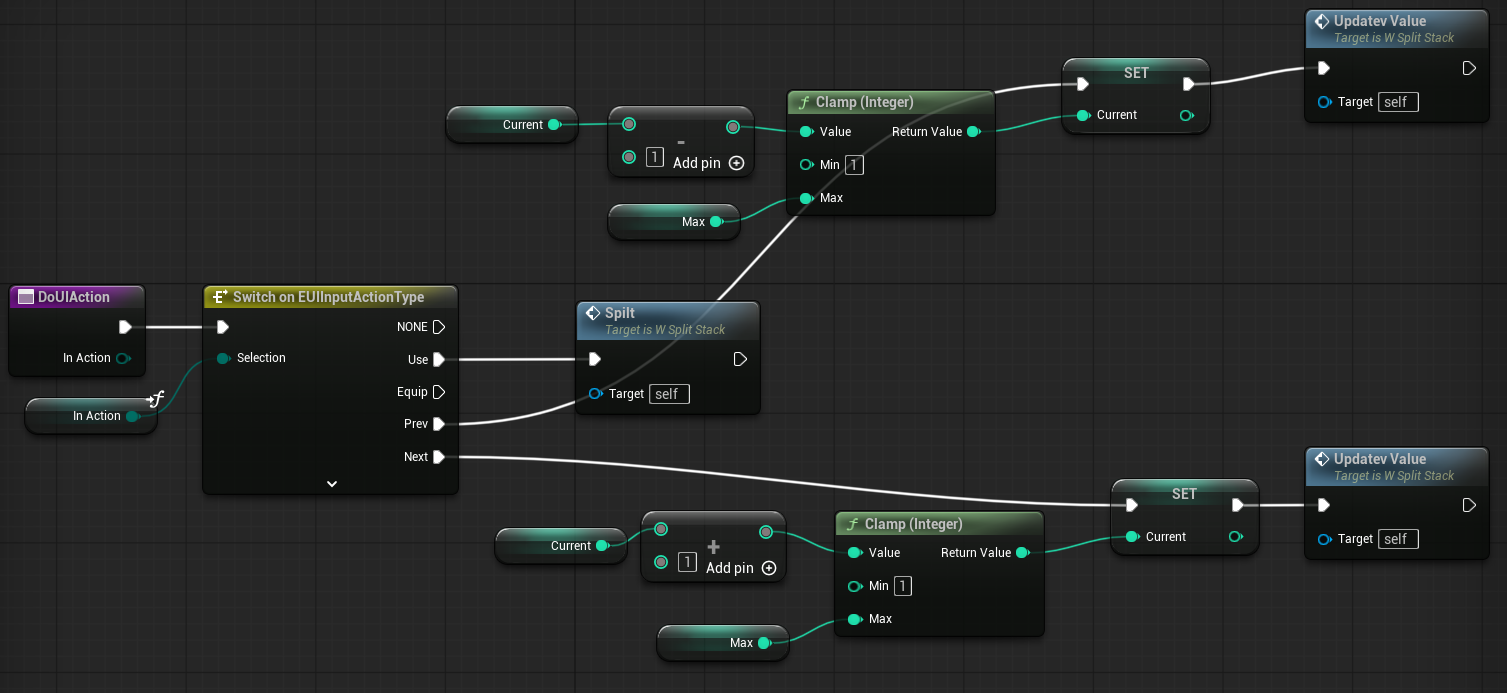The image size is (1507, 693).
Task: Click the NONE execution output pin
Action: [x=439, y=327]
